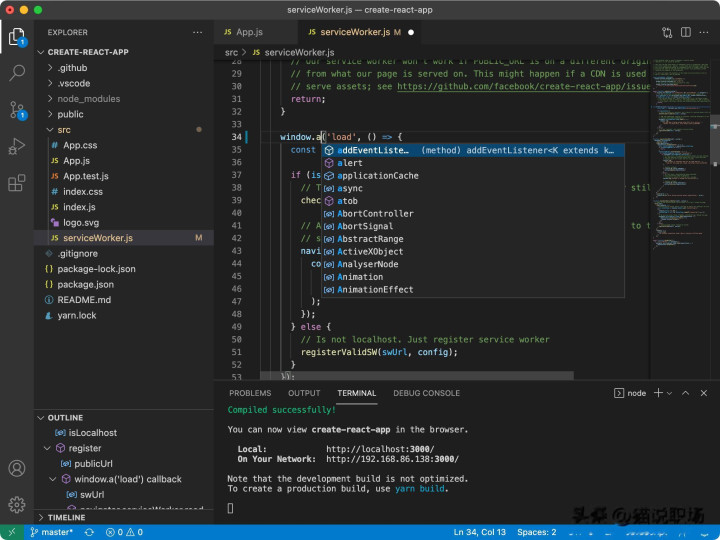
Task: Open the launch profile dropdown next to plus
Action: [x=671, y=393]
